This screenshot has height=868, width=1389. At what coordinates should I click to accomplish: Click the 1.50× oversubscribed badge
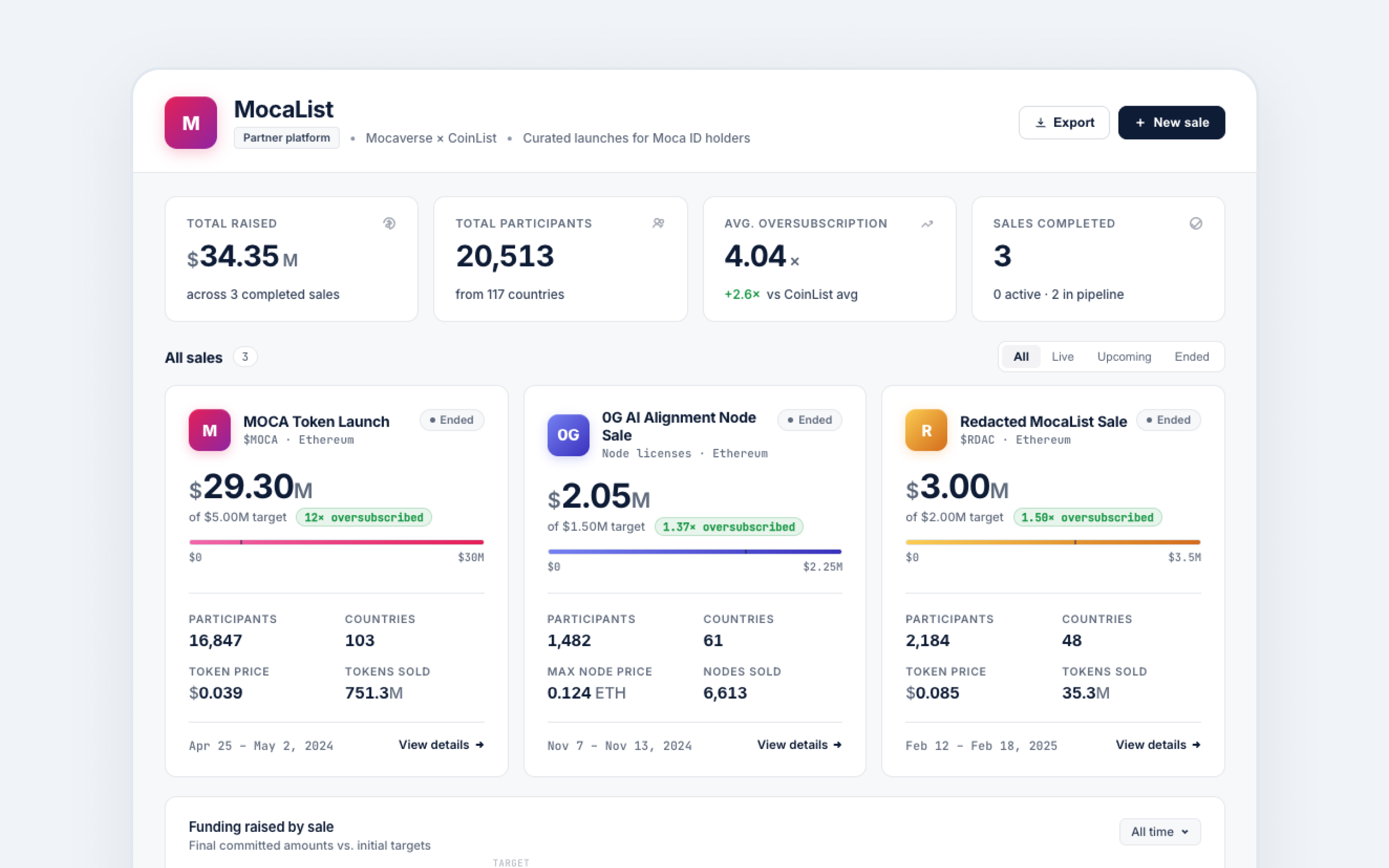point(1087,517)
